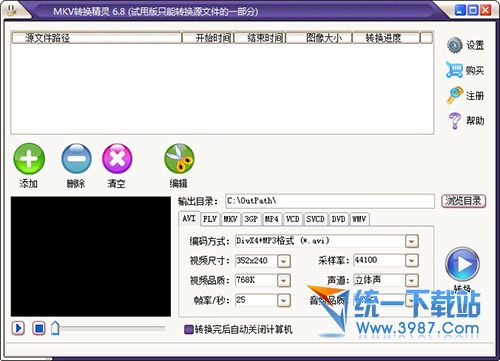500x361 pixels.
Task: Click the image size (图像大小) column header
Action: [x=319, y=38]
